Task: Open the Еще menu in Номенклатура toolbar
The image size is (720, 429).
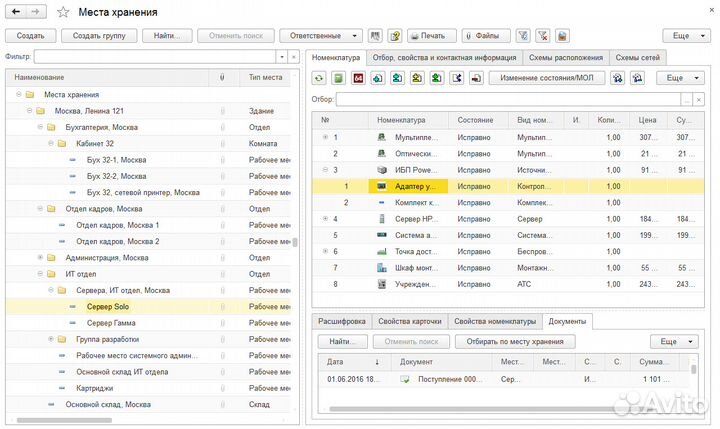Action: pos(680,78)
